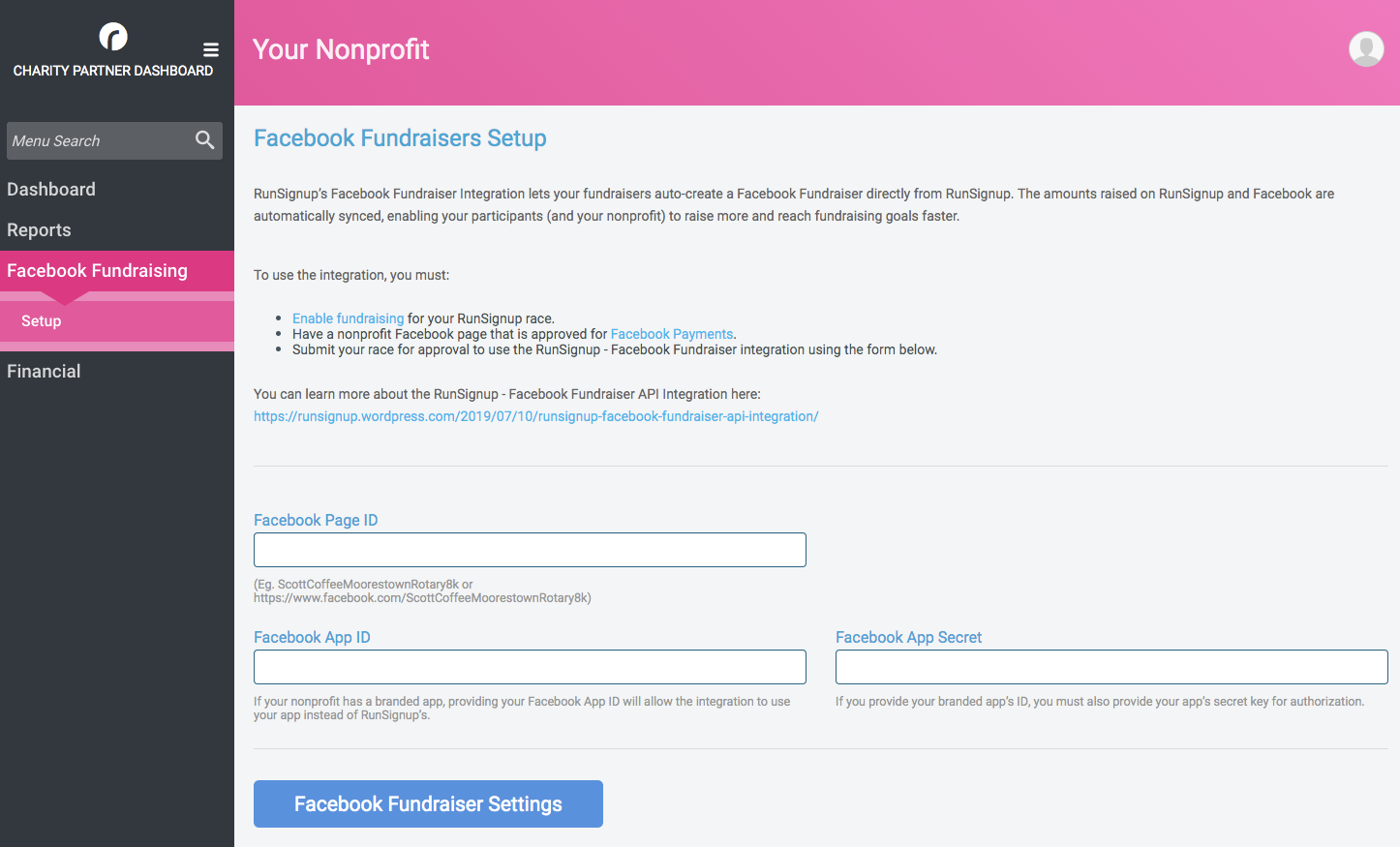Click the 'Eg. ScottCoffeeMoorestownRotary8k' hint text
Image resolution: width=1400 pixels, height=847 pixels.
[422, 591]
